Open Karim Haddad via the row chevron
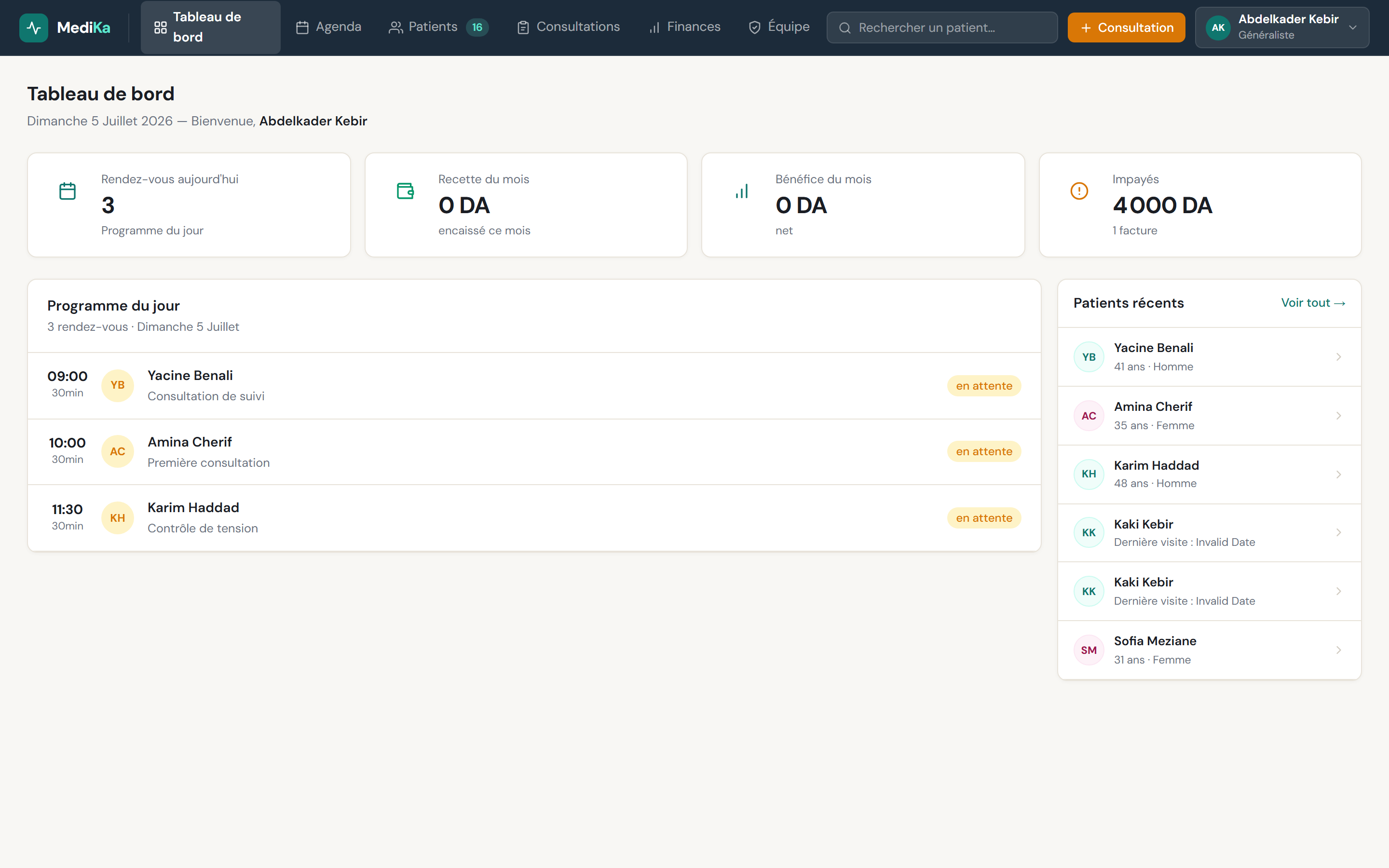 point(1338,474)
